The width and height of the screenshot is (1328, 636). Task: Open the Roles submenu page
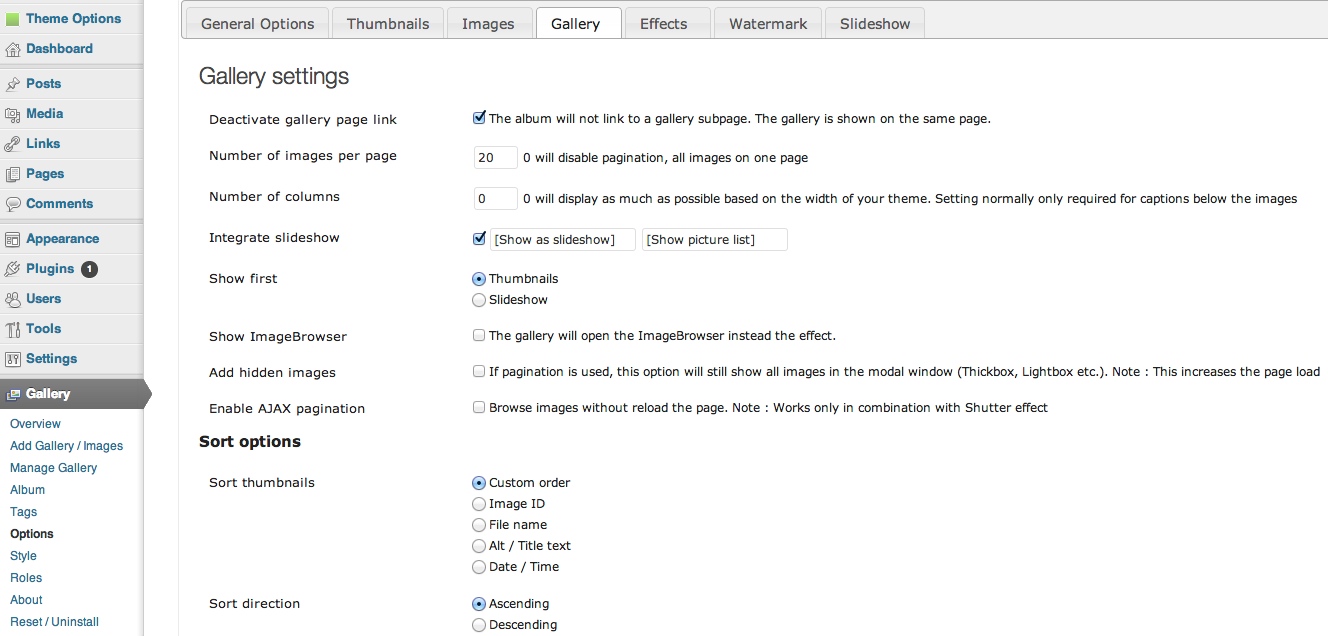coord(26,578)
